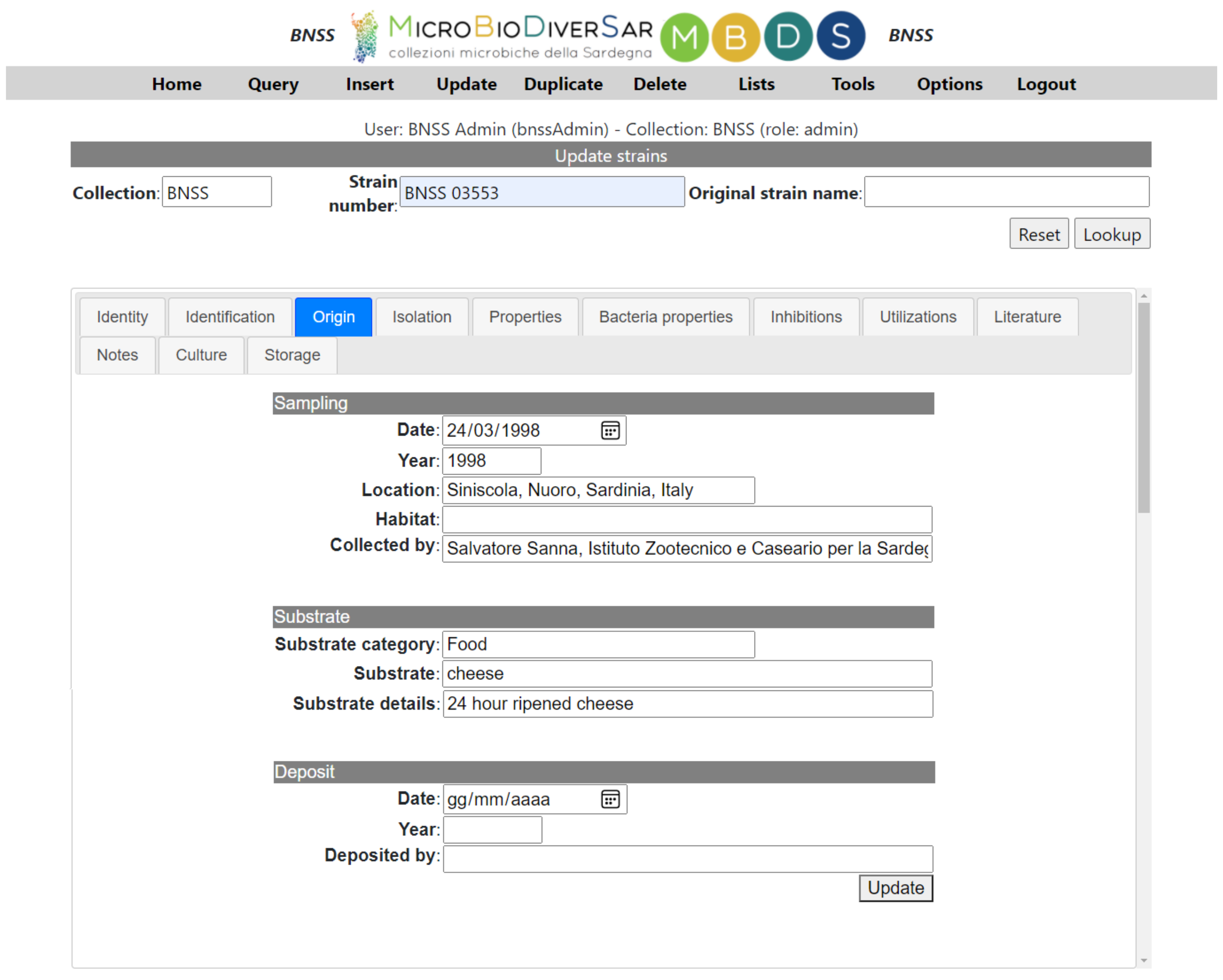This screenshot has height=980, width=1223.
Task: Open the Sampling date calendar picker
Action: pos(610,430)
